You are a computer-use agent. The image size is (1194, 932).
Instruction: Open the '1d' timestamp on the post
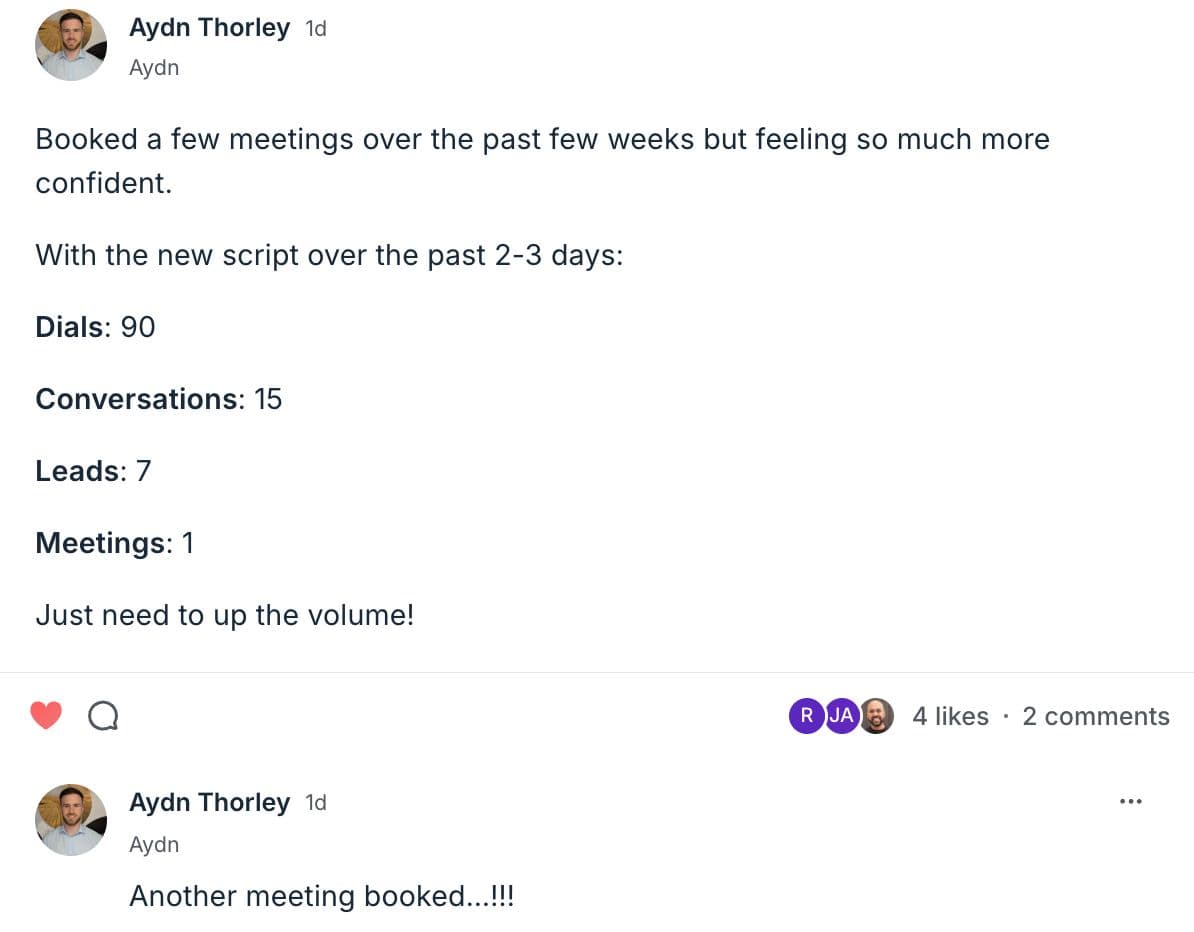[315, 27]
